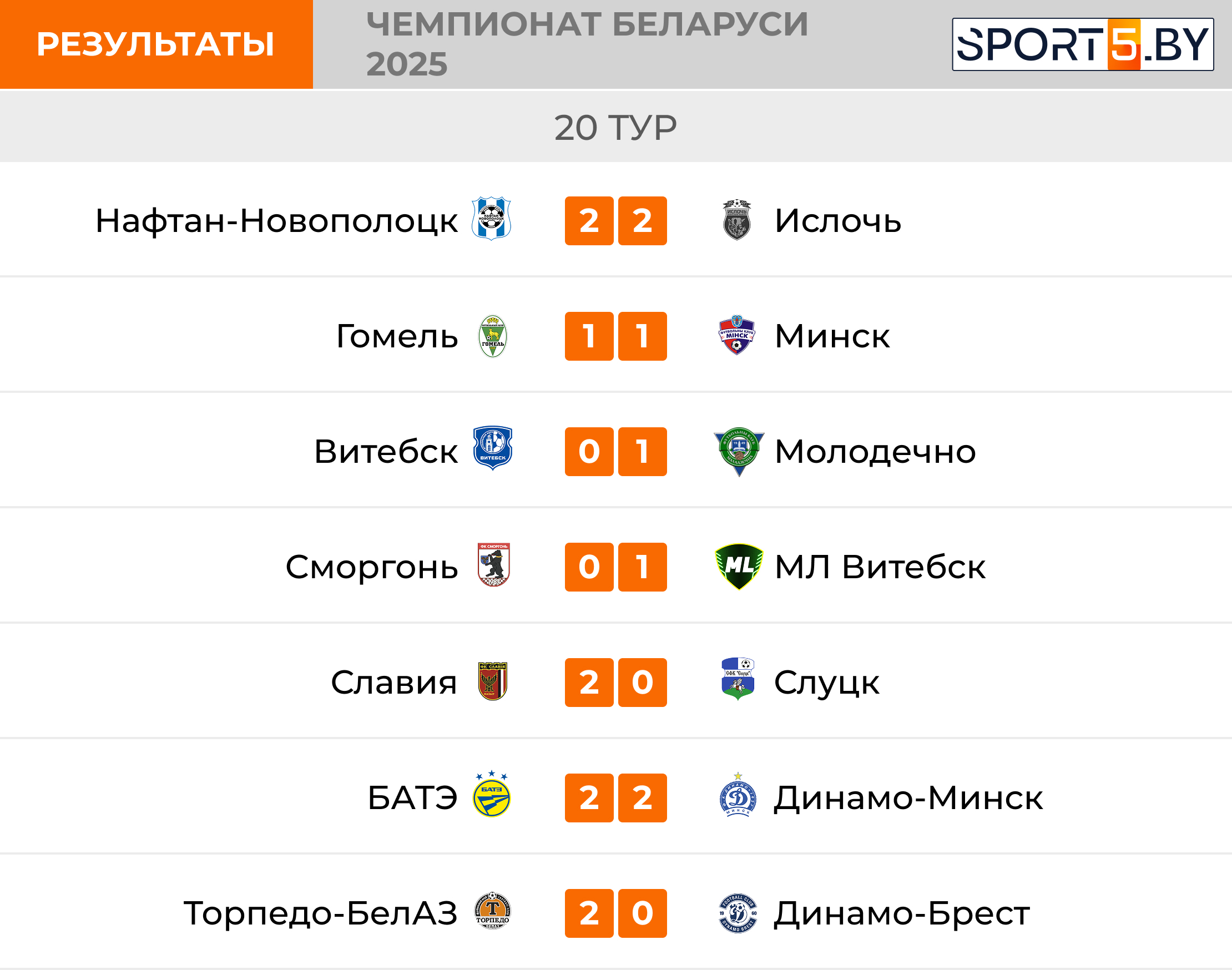Click BATE's score of 2 box
The height and width of the screenshot is (970, 1232).
click(588, 798)
